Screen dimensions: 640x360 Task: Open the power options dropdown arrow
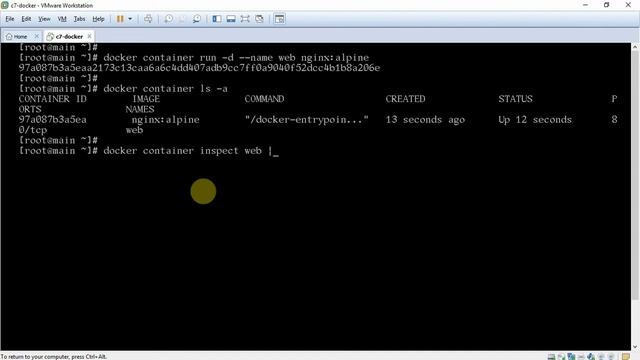(130, 19)
